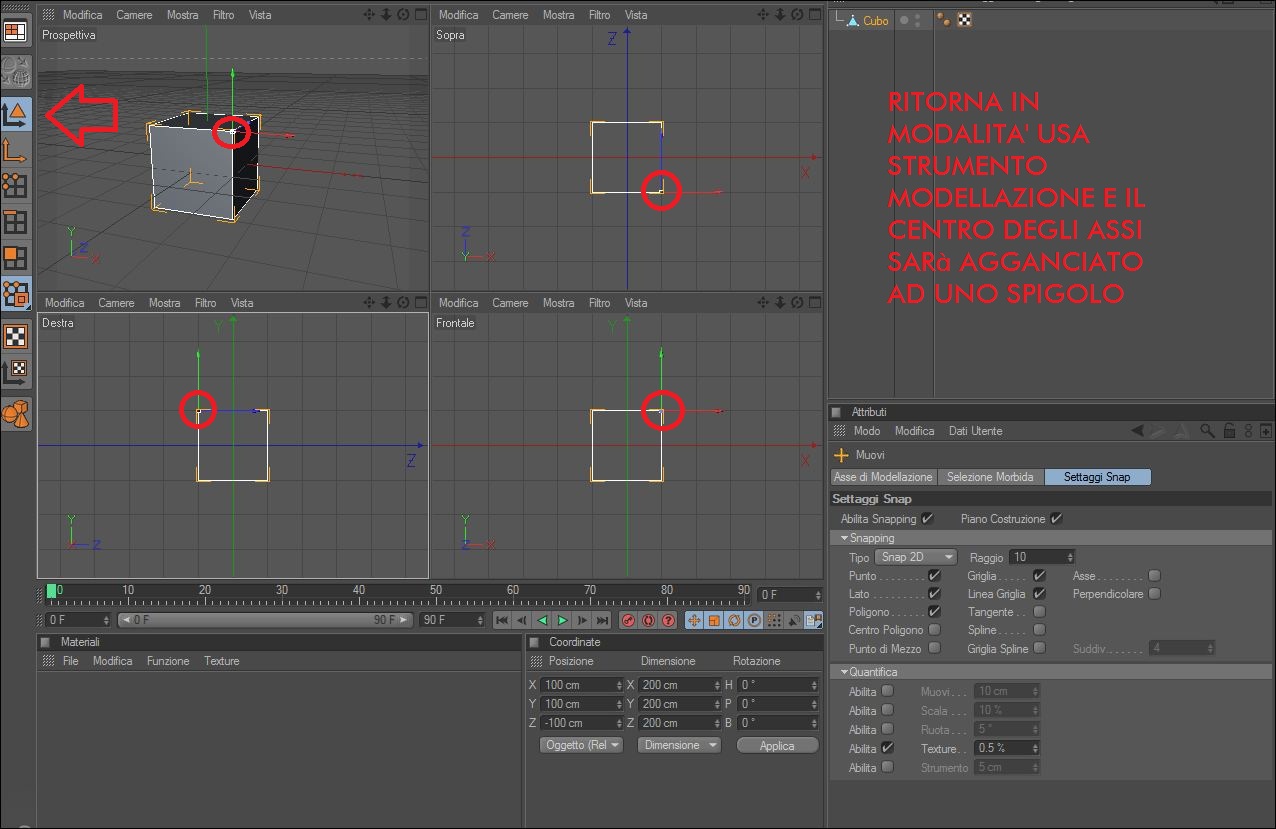Screen dimensions: 1276x829
Task: Toggle the Abilita Snapping checkbox
Action: pos(927,519)
